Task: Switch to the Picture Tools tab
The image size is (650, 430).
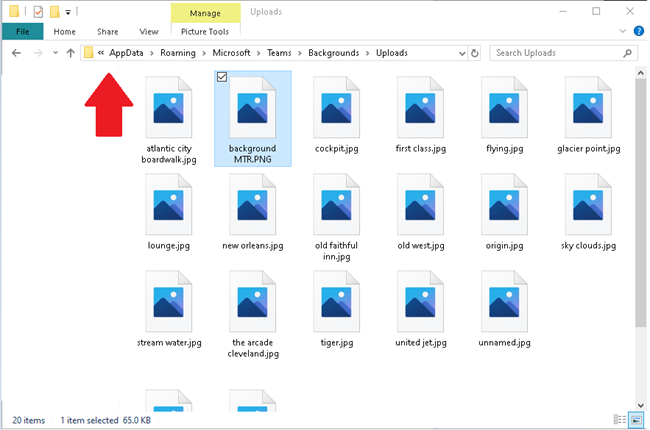Action: (205, 32)
